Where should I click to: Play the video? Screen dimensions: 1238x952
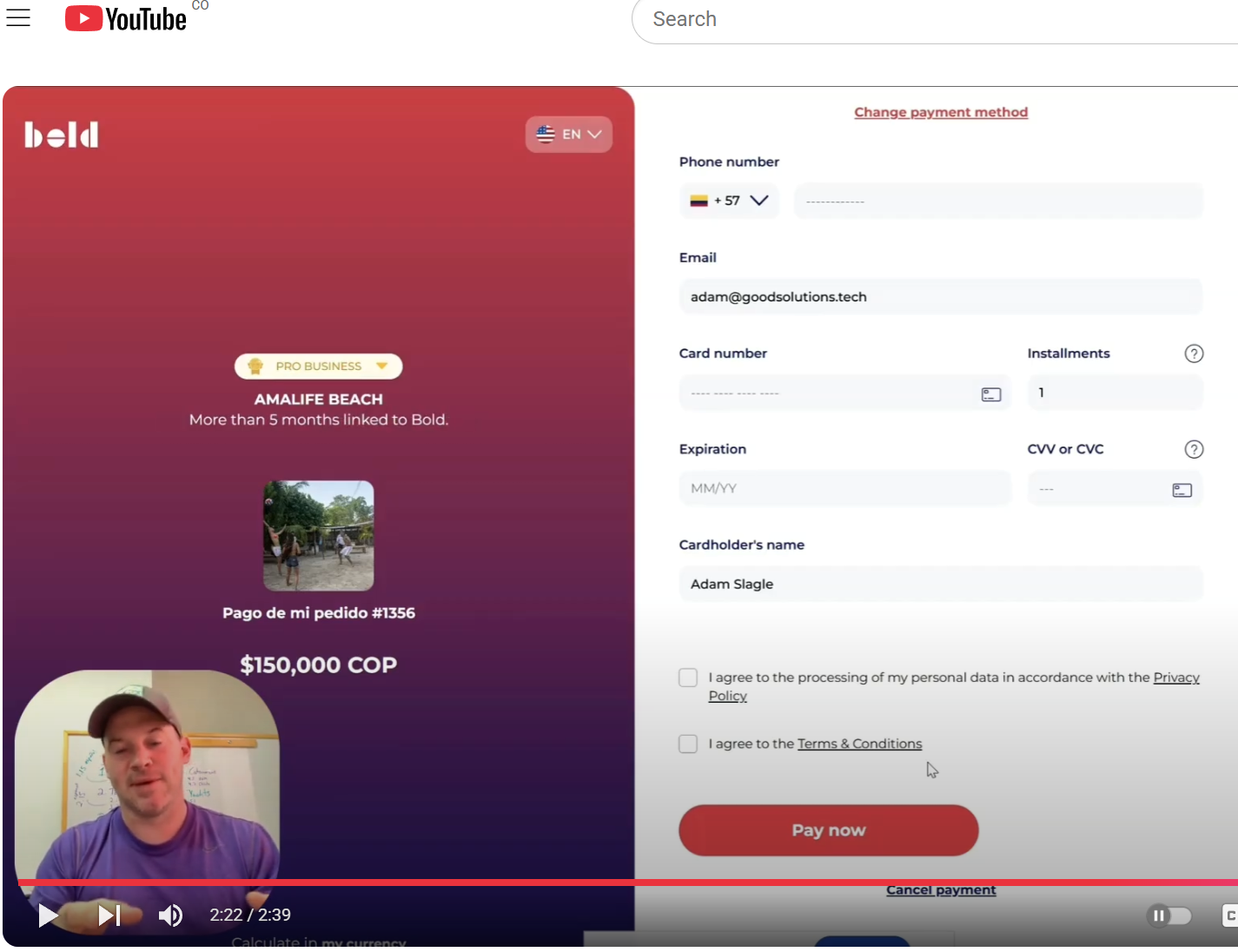[49, 915]
